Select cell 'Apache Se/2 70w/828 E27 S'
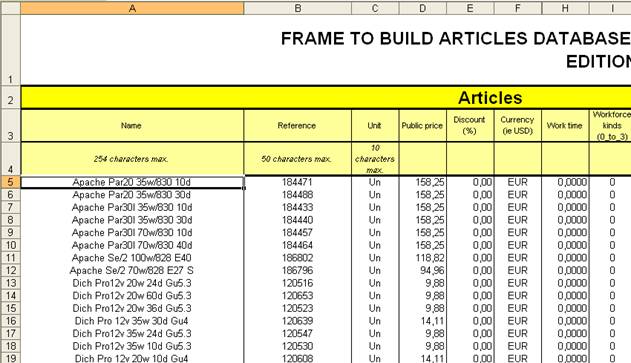The image size is (631, 363). (132, 270)
